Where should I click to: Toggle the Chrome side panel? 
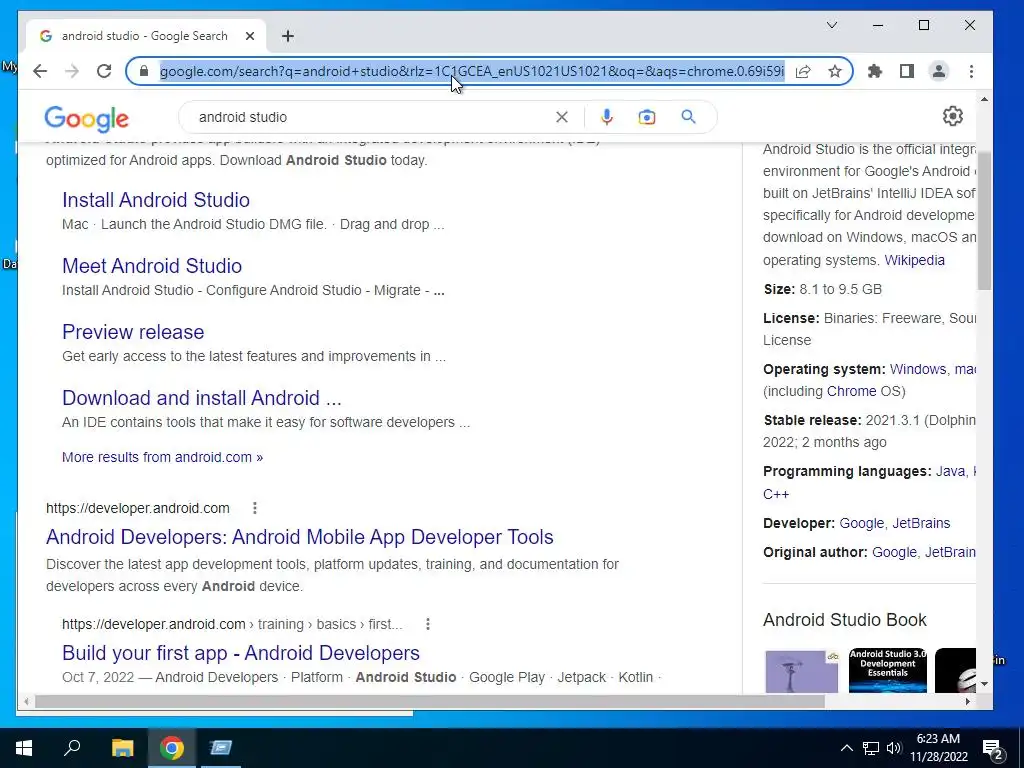point(906,71)
